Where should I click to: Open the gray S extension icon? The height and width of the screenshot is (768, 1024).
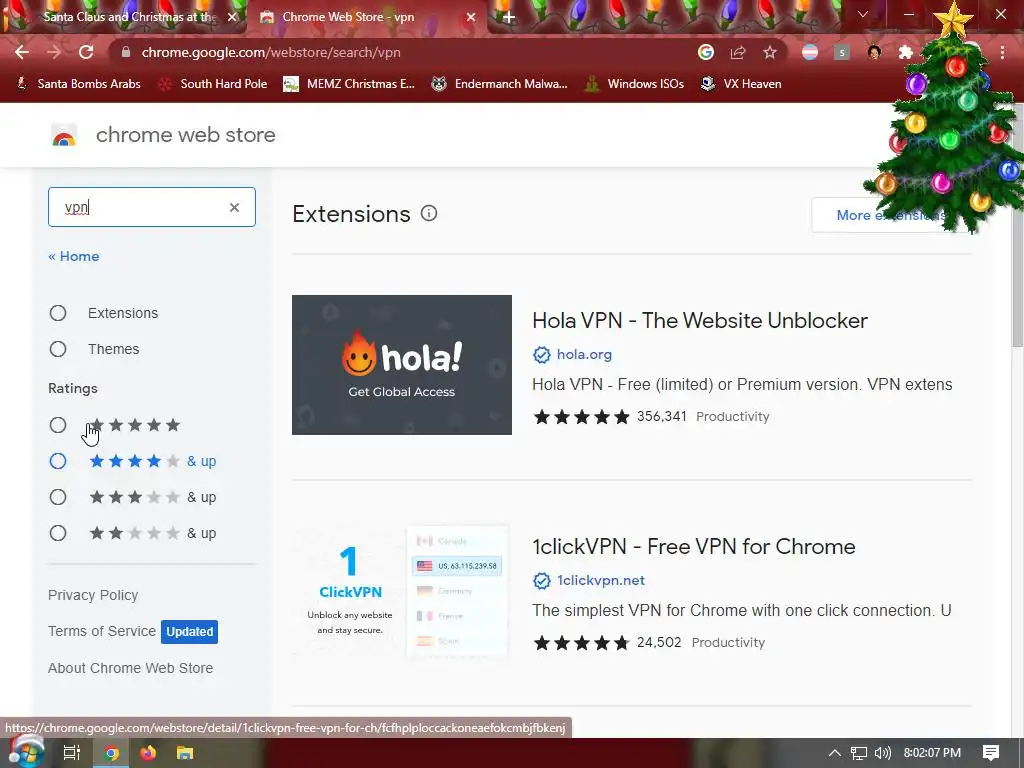coord(842,52)
